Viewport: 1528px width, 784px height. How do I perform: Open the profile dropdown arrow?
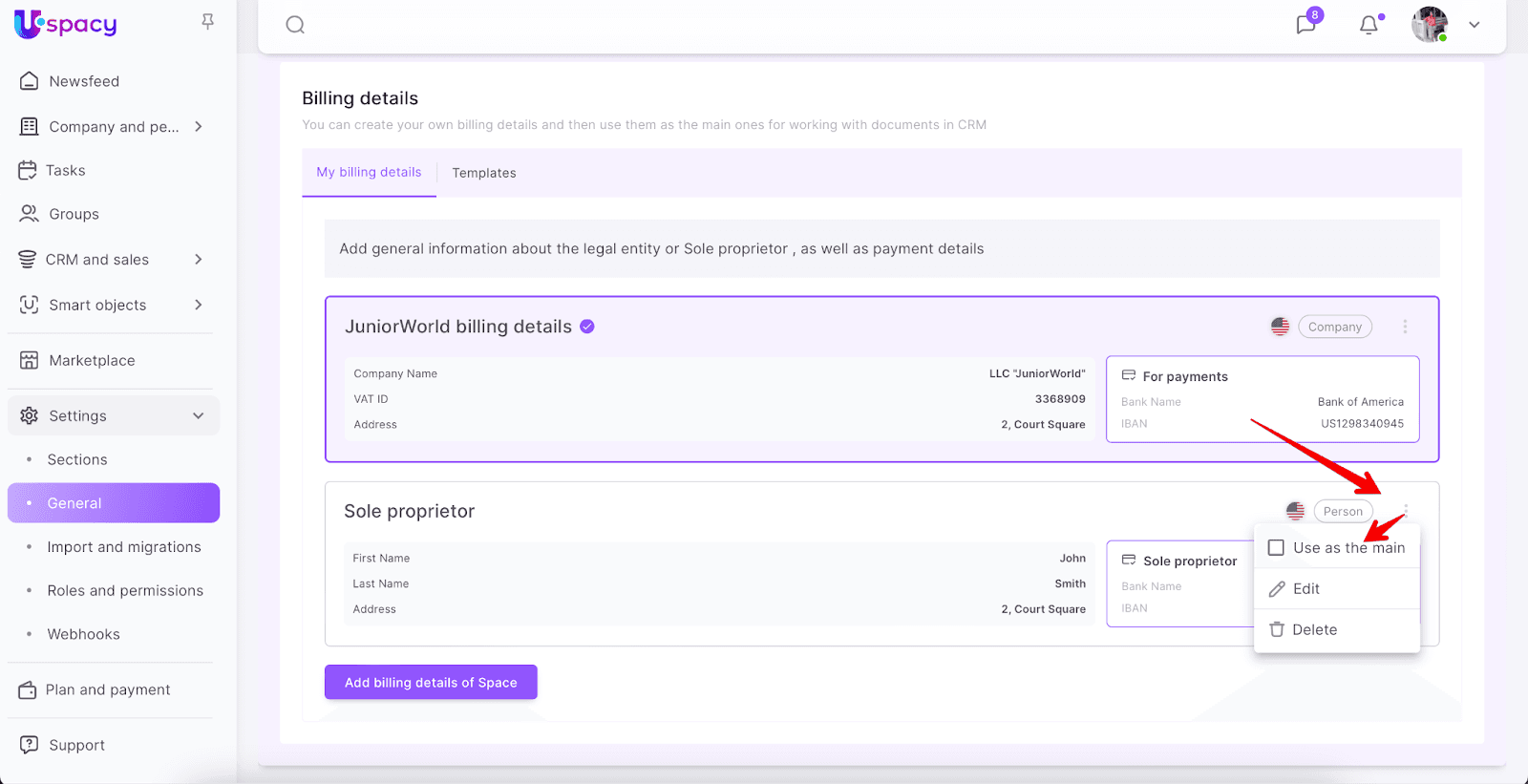coord(1475,25)
